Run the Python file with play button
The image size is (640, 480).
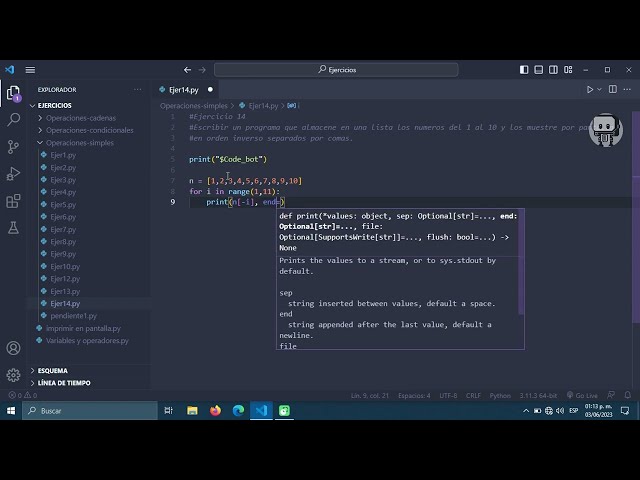click(590, 89)
